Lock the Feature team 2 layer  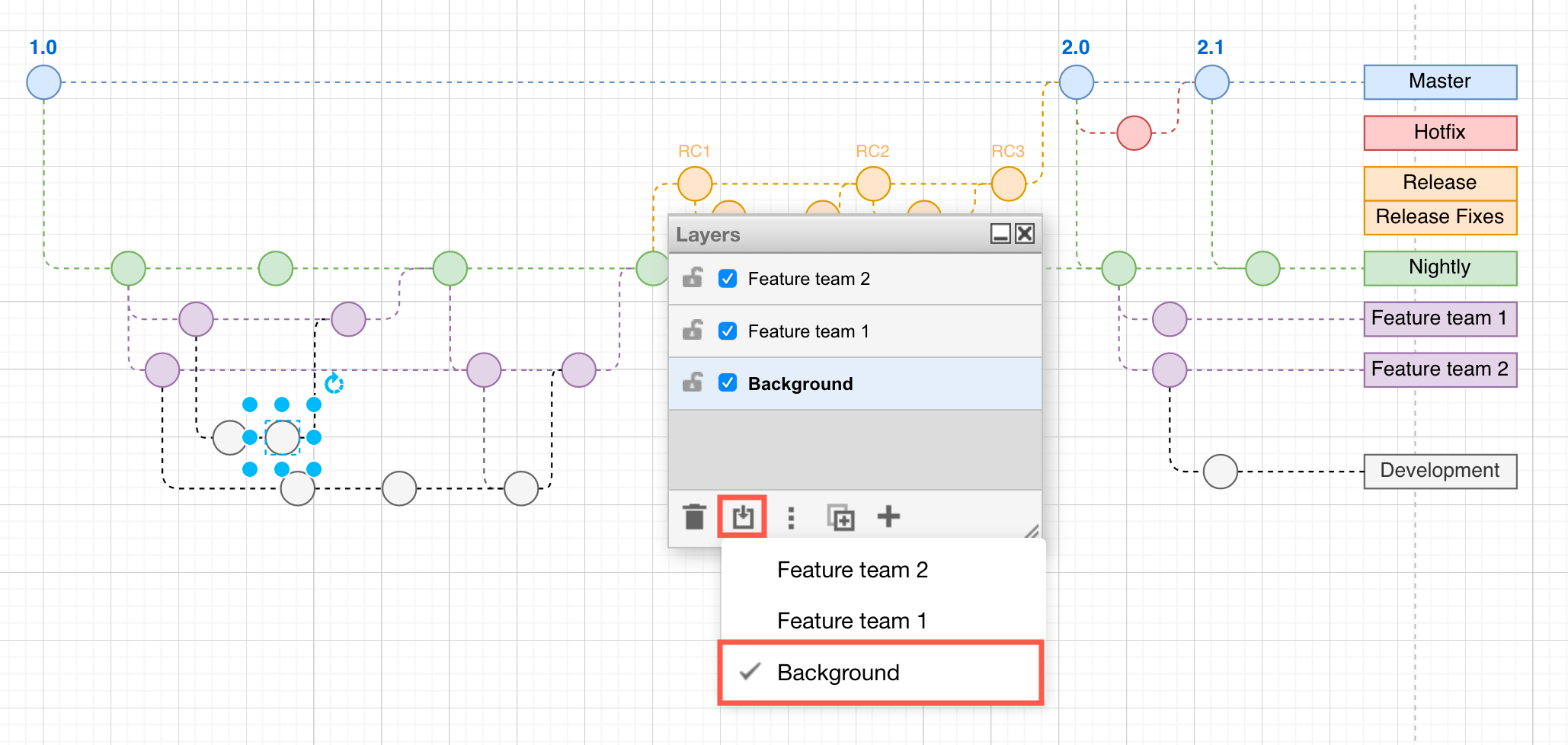coord(692,279)
